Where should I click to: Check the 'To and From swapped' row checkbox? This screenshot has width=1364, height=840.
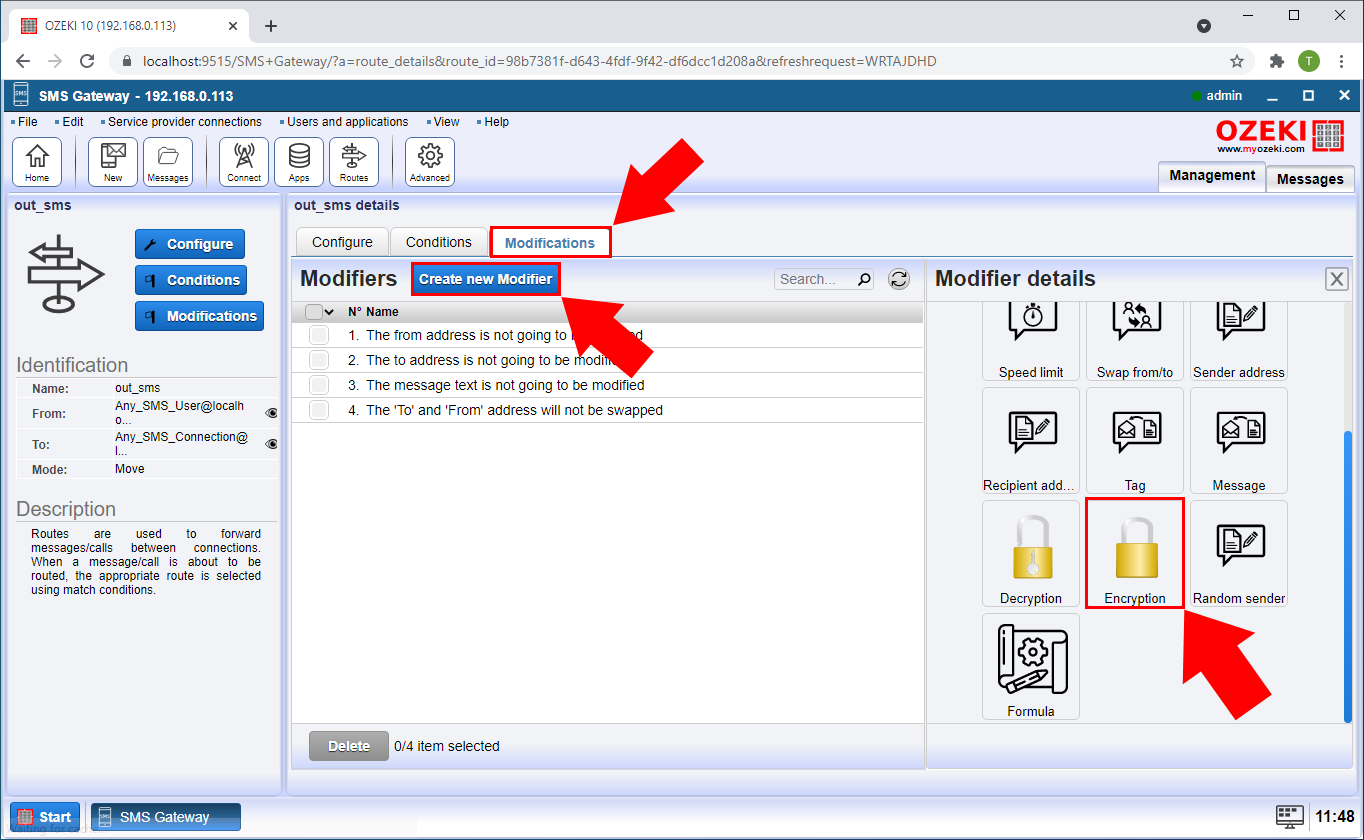click(x=319, y=410)
